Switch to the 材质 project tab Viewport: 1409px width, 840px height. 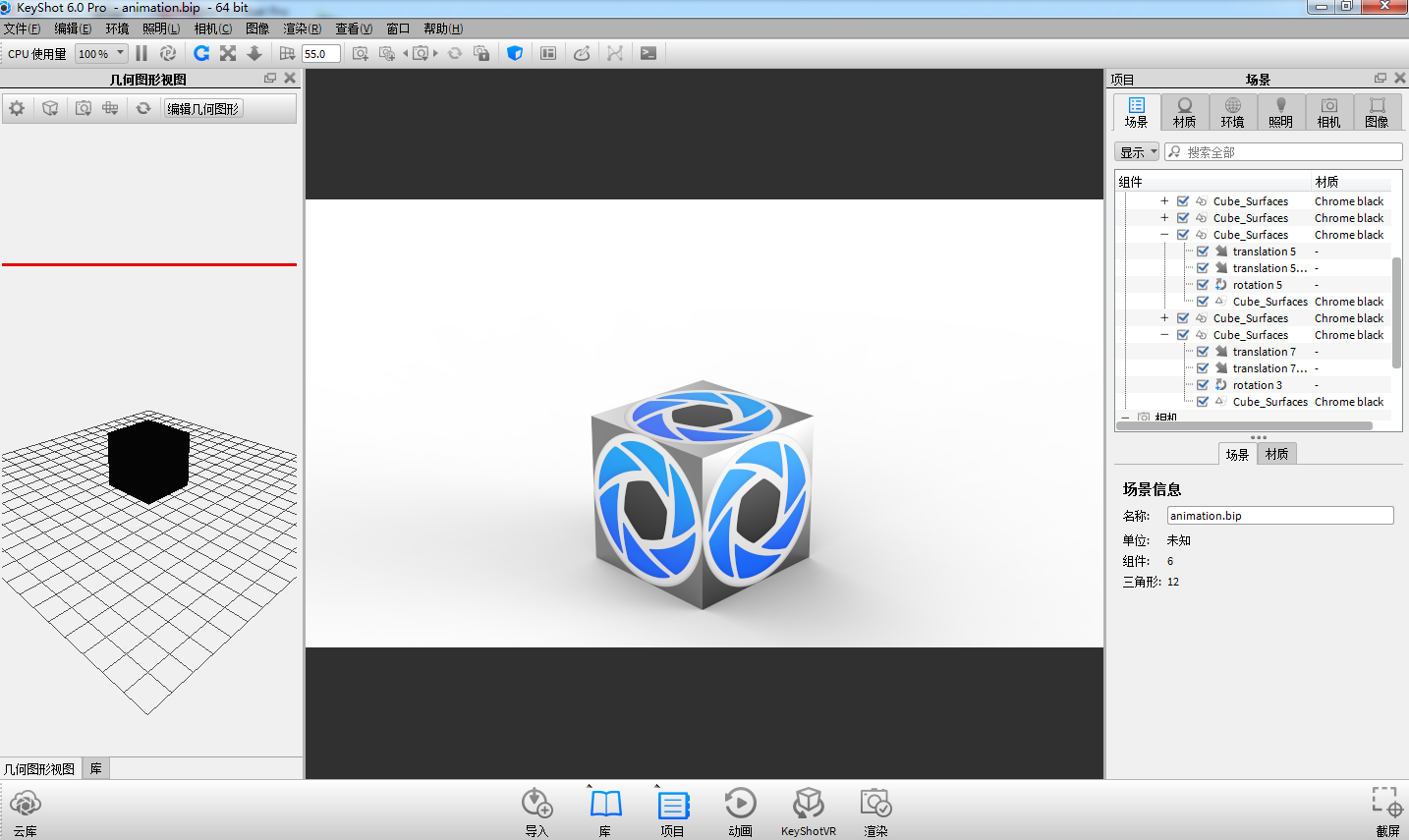pos(1184,113)
